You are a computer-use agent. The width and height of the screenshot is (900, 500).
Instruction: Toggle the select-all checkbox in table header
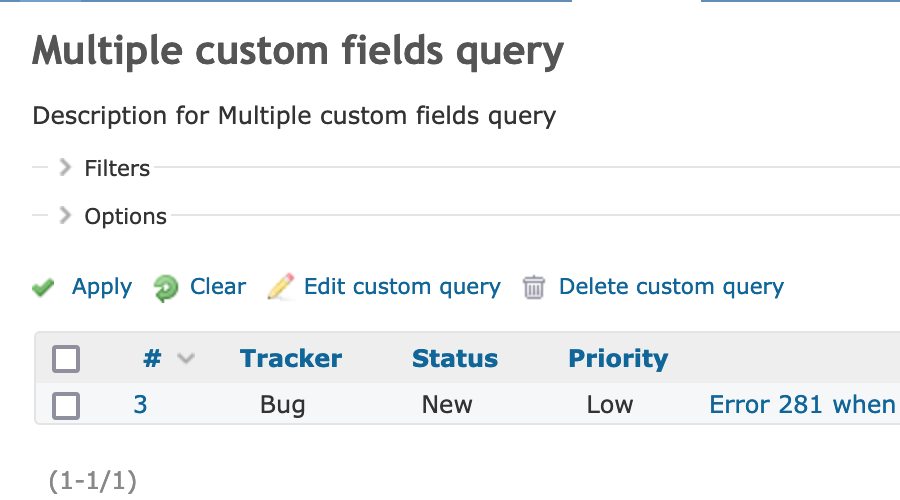(66, 359)
